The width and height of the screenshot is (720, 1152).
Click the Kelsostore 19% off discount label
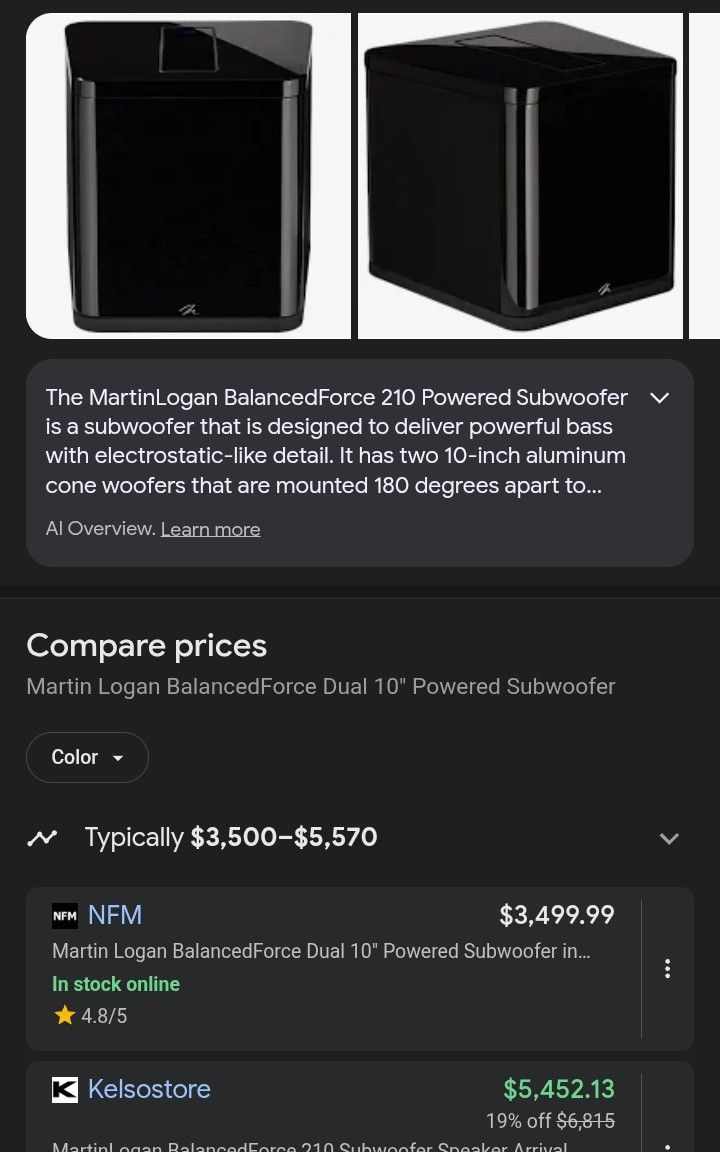click(x=518, y=1121)
